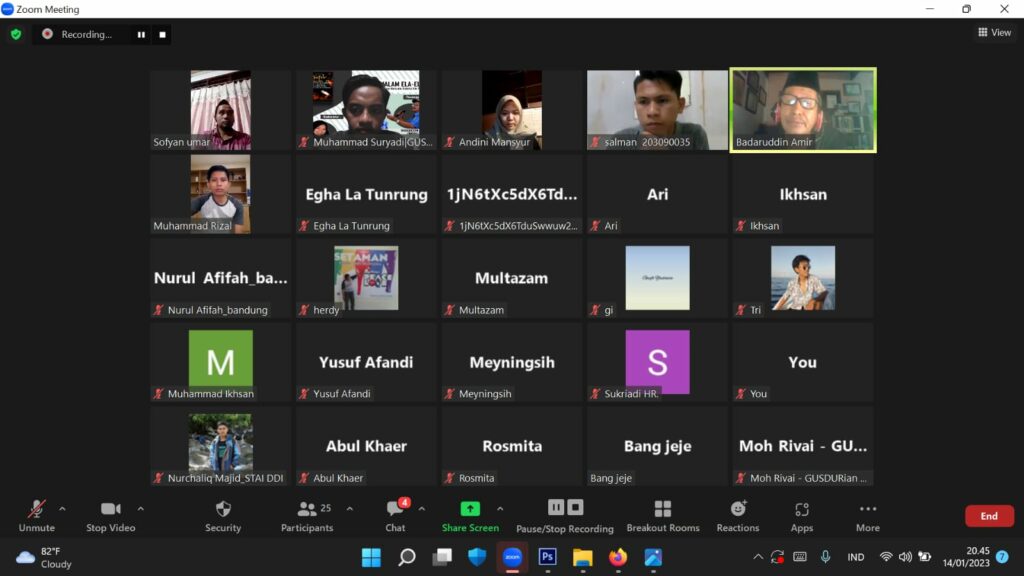Open the Security shield options
Image resolution: width=1024 pixels, height=576 pixels.
[223, 514]
